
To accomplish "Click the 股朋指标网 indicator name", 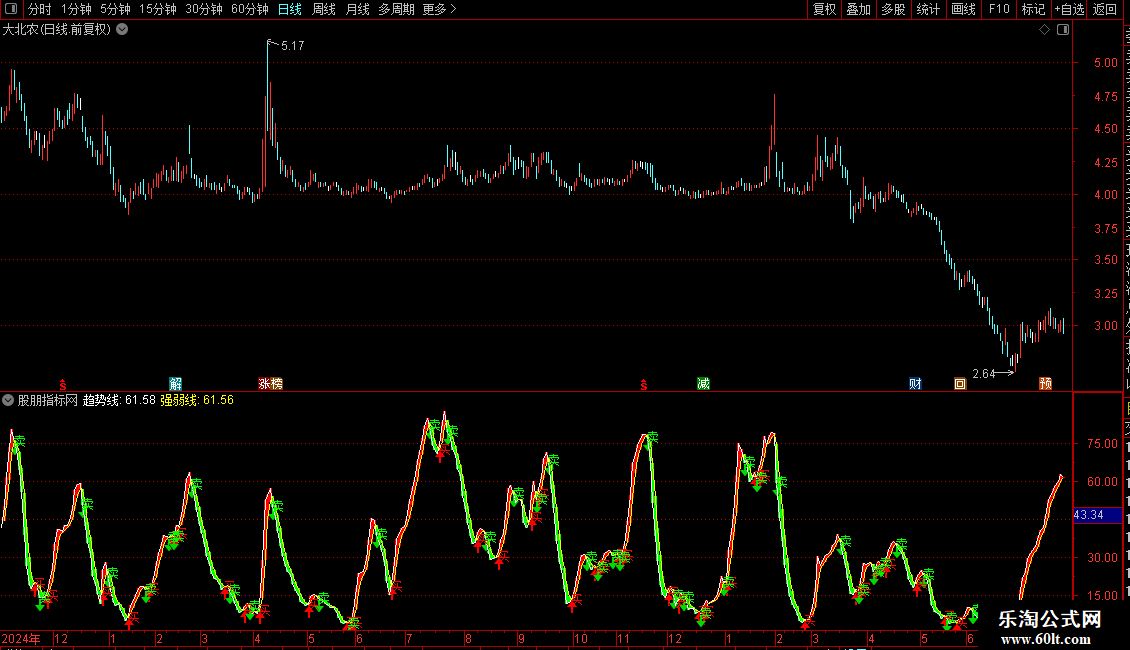I will tap(48, 400).
